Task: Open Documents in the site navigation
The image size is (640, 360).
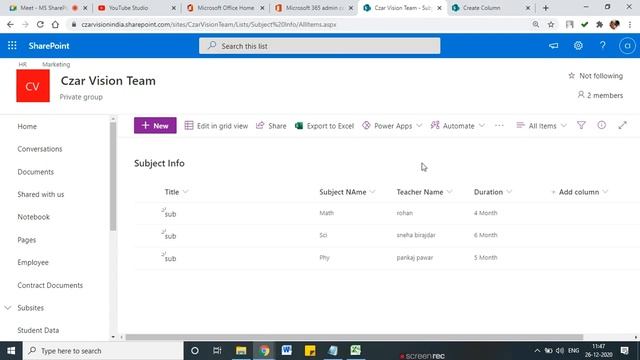Action: click(x=36, y=172)
